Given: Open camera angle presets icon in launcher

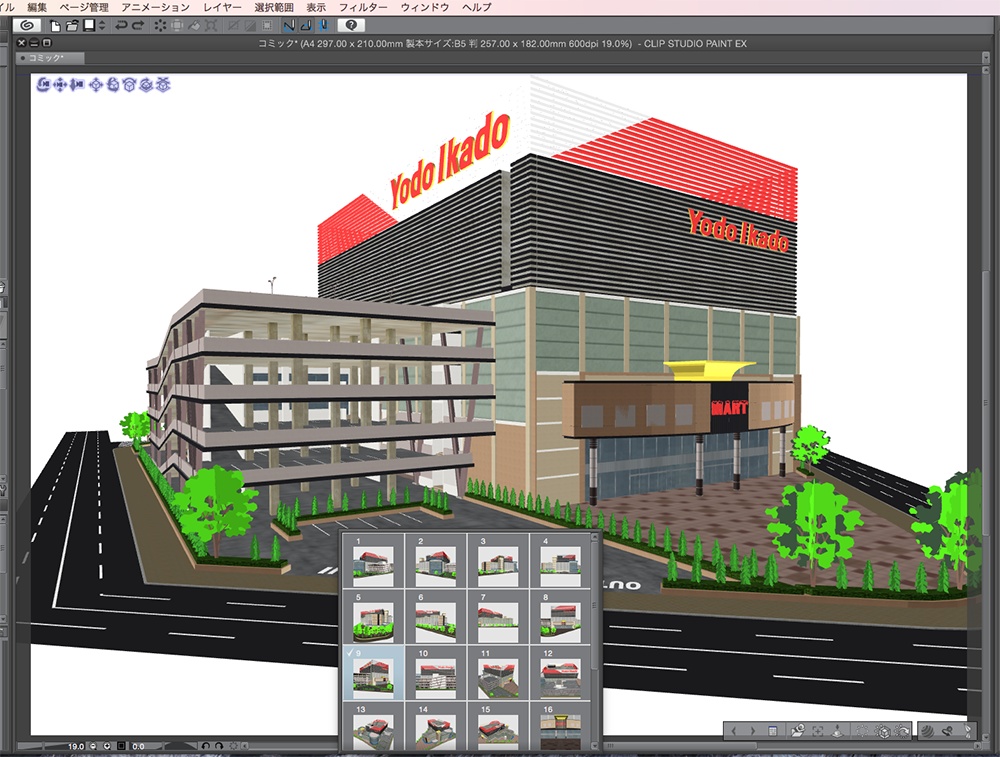Looking at the screenshot, I should 797,731.
